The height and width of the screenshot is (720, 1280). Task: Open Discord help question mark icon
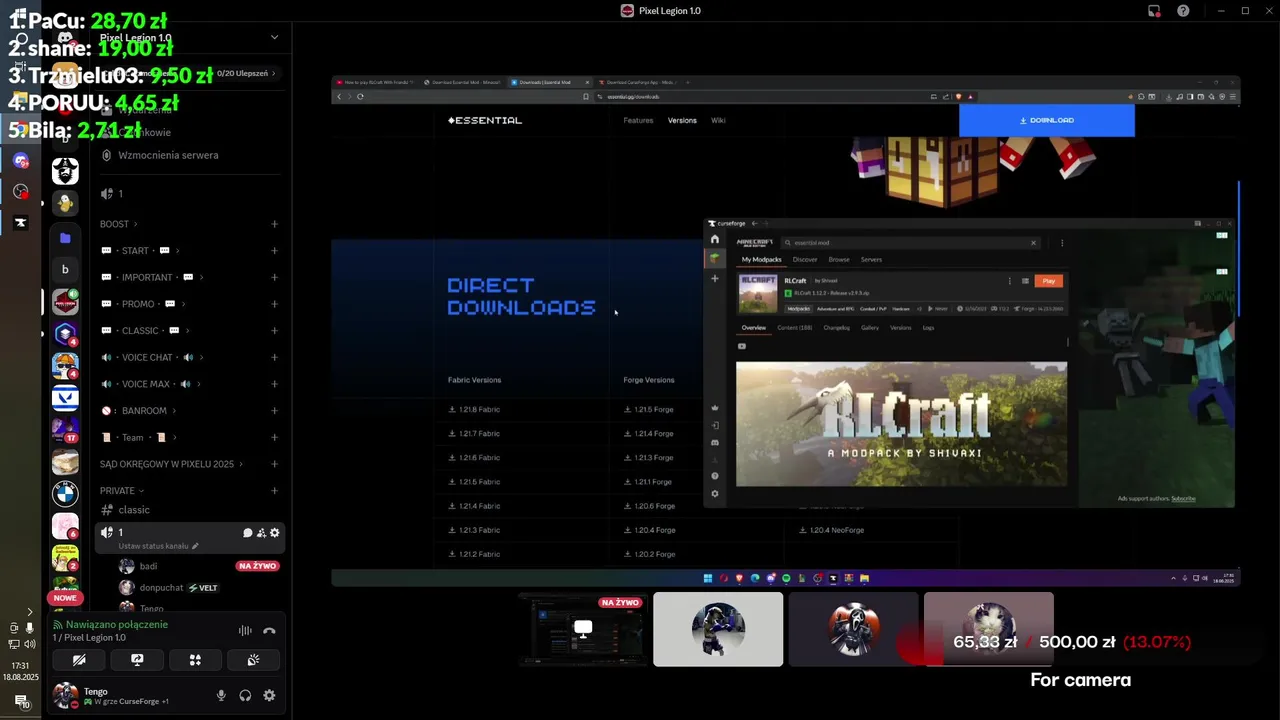(x=1183, y=11)
